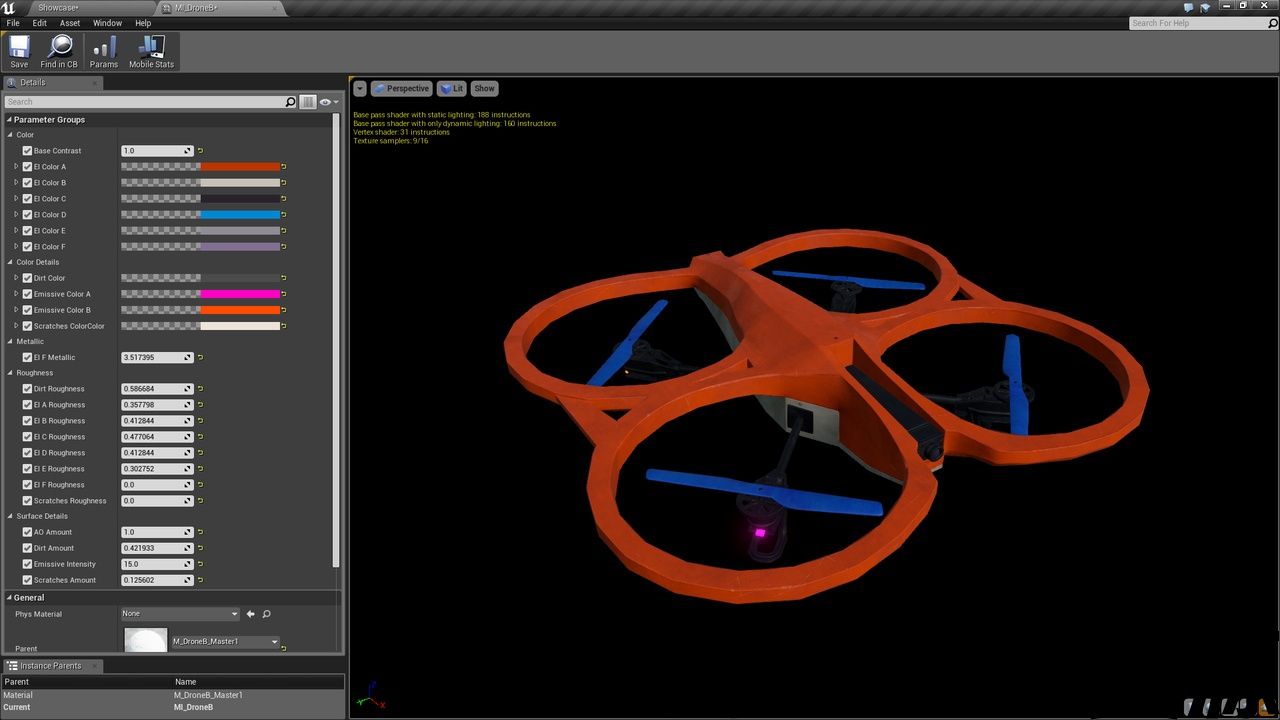Viewport: 1280px width, 720px height.
Task: Uncheck the El Color A checkbox
Action: tap(28, 167)
